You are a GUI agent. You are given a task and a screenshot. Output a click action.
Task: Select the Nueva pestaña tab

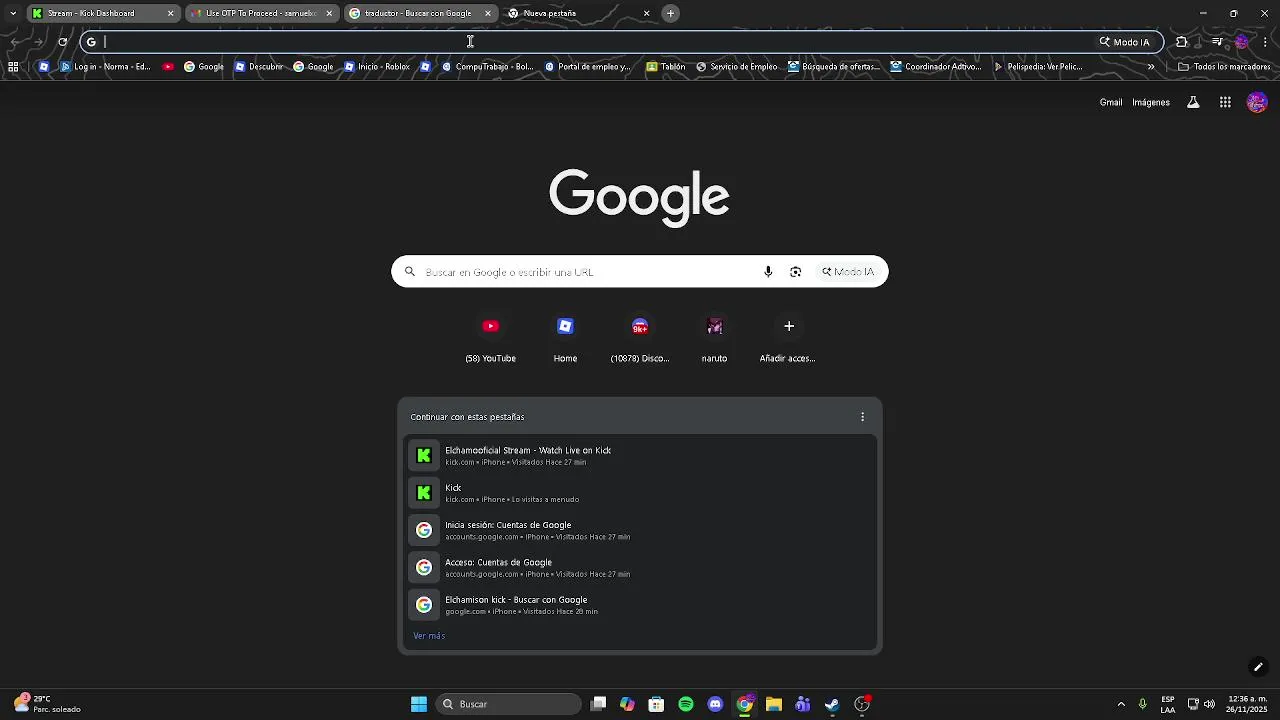[579, 13]
